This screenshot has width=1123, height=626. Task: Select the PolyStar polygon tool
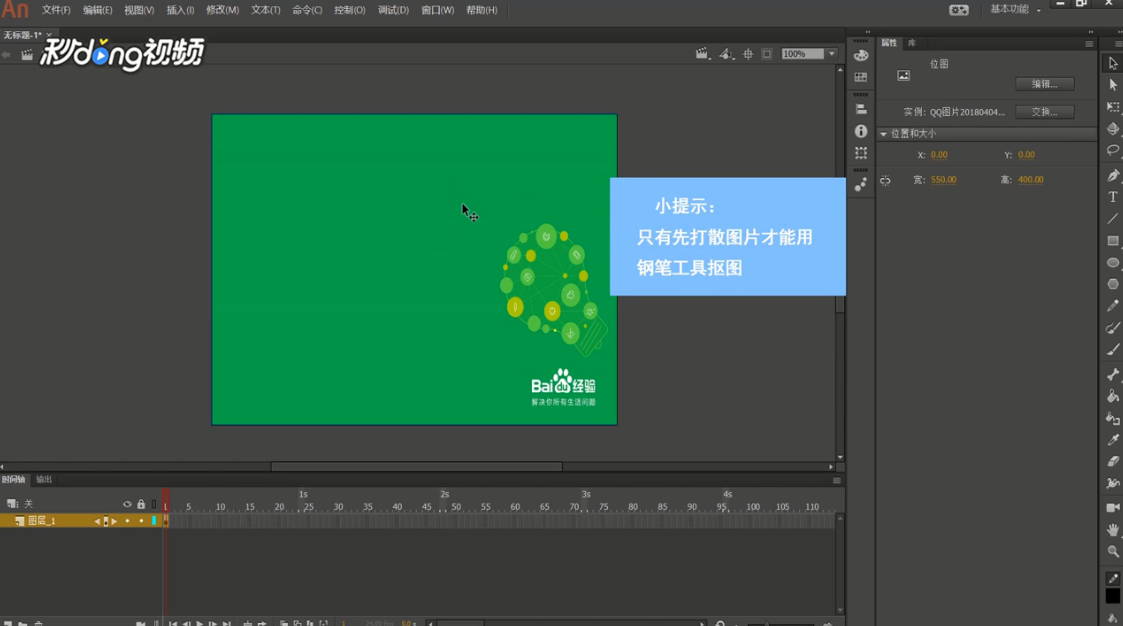coord(1112,284)
